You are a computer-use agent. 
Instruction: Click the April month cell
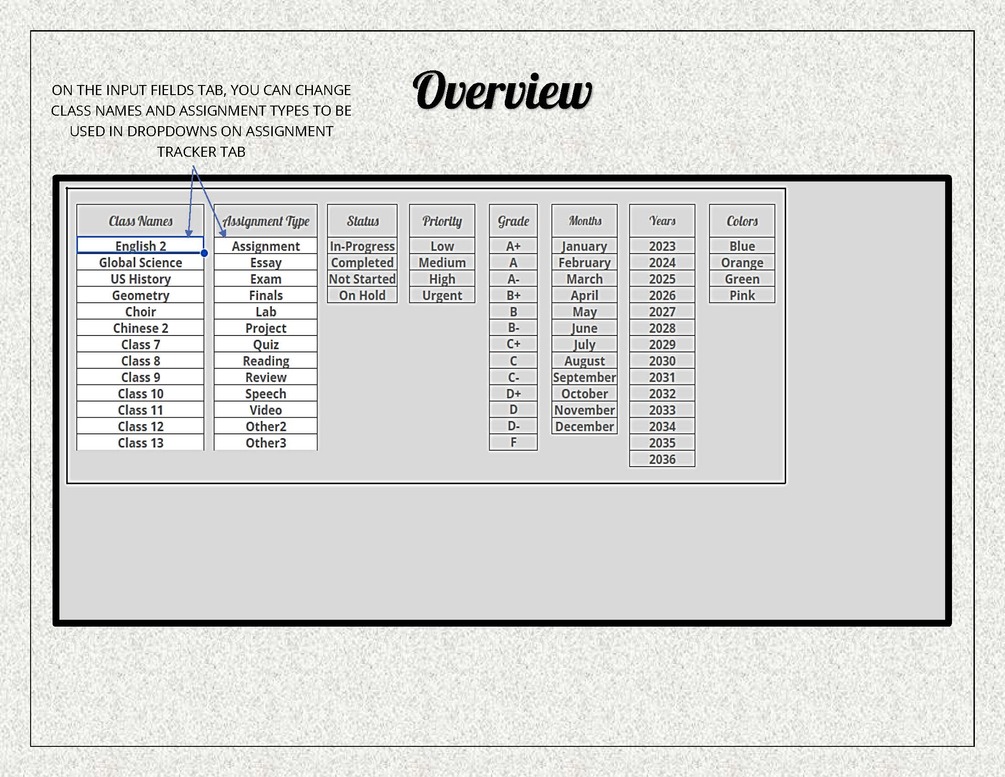pyautogui.click(x=585, y=295)
